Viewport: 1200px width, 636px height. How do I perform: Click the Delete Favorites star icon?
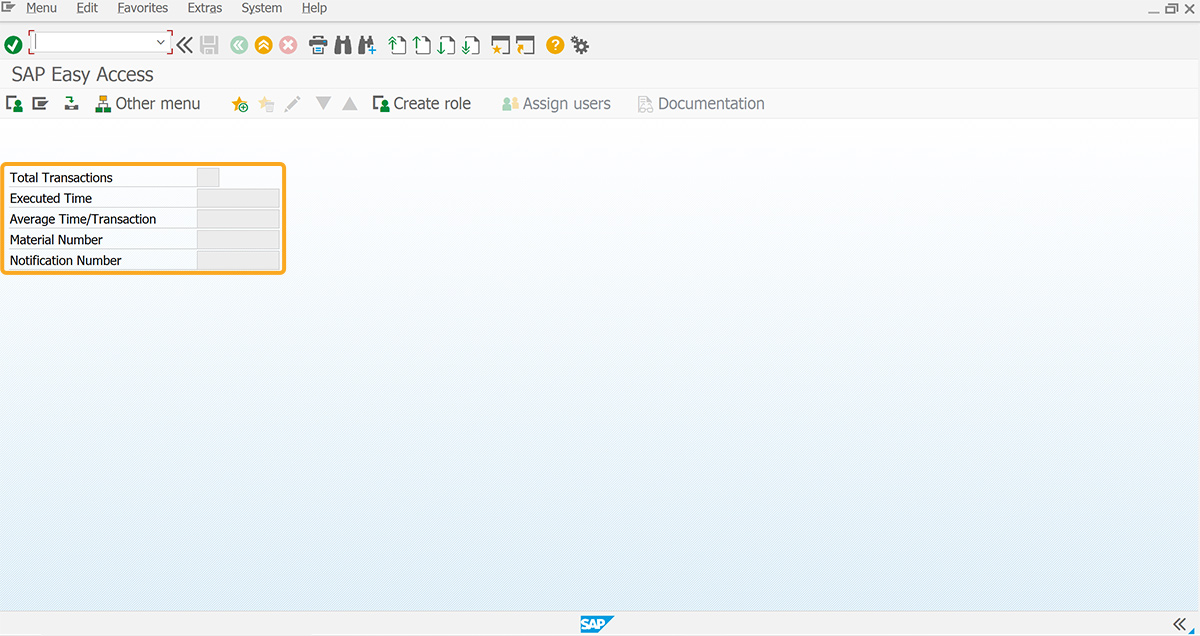(266, 104)
